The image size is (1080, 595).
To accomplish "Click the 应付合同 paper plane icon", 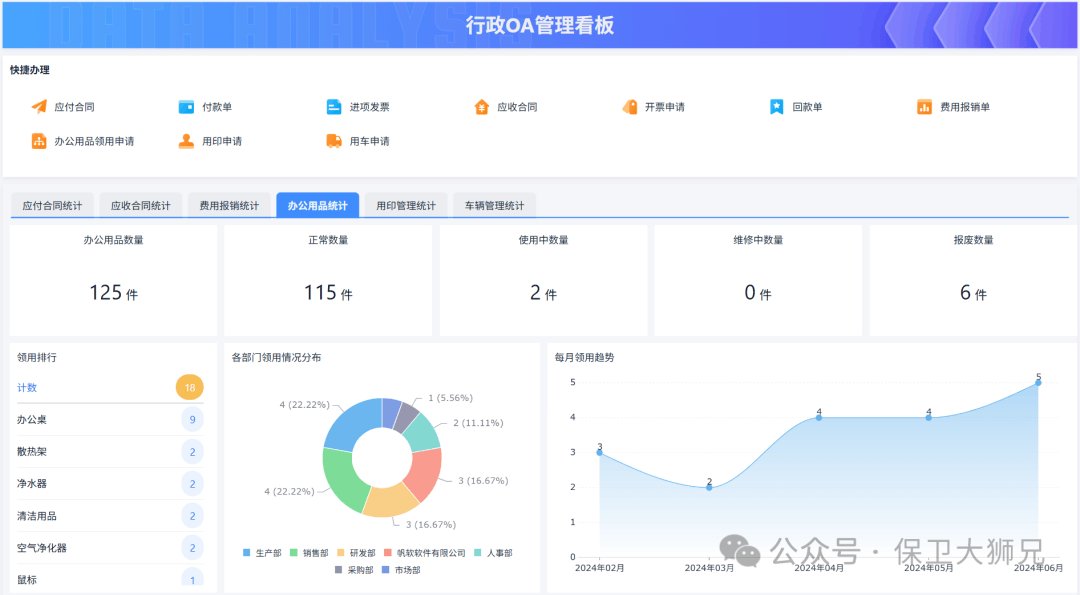I will coord(39,107).
